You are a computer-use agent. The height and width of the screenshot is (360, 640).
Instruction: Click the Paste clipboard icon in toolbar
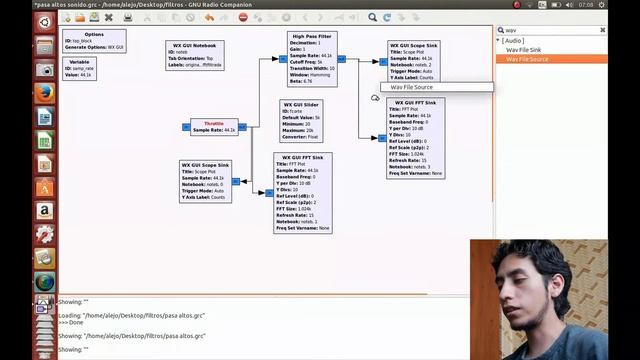[x=176, y=18]
